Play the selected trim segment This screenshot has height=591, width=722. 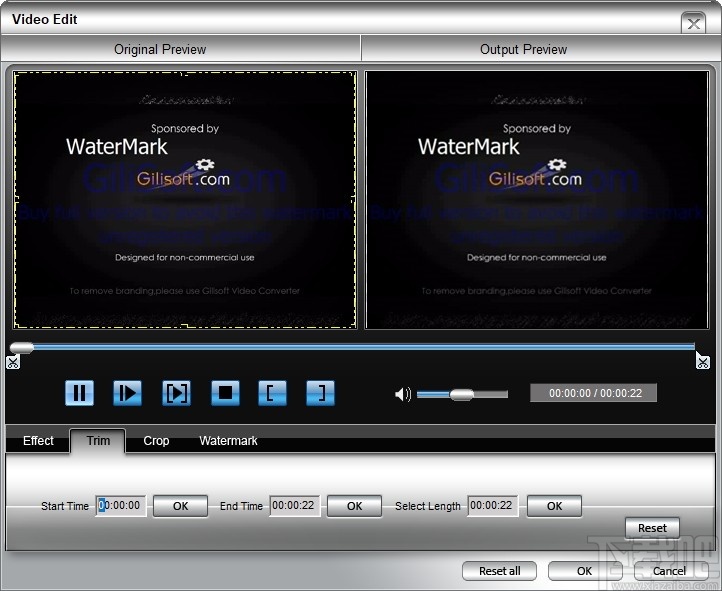(x=176, y=393)
